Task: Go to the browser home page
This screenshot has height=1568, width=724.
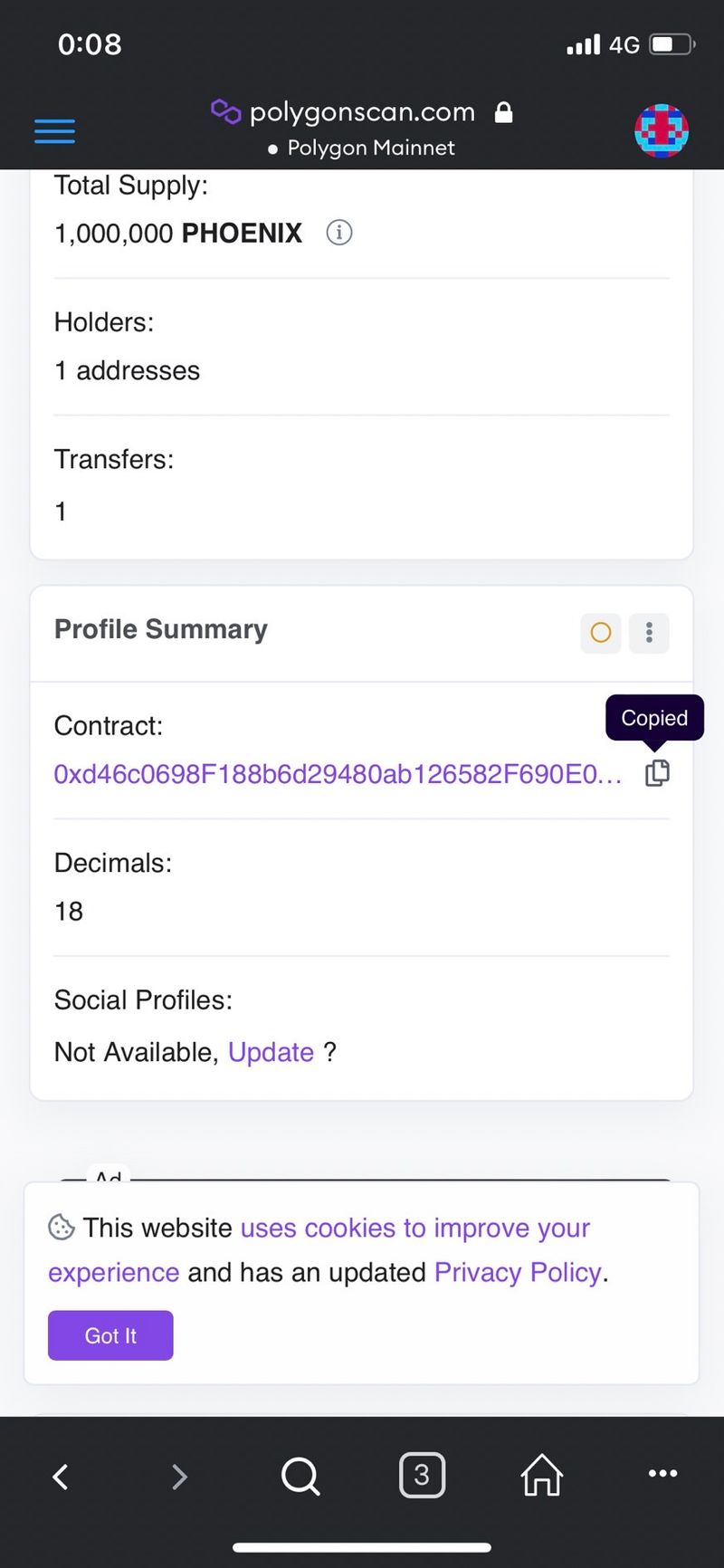Action: click(542, 1476)
